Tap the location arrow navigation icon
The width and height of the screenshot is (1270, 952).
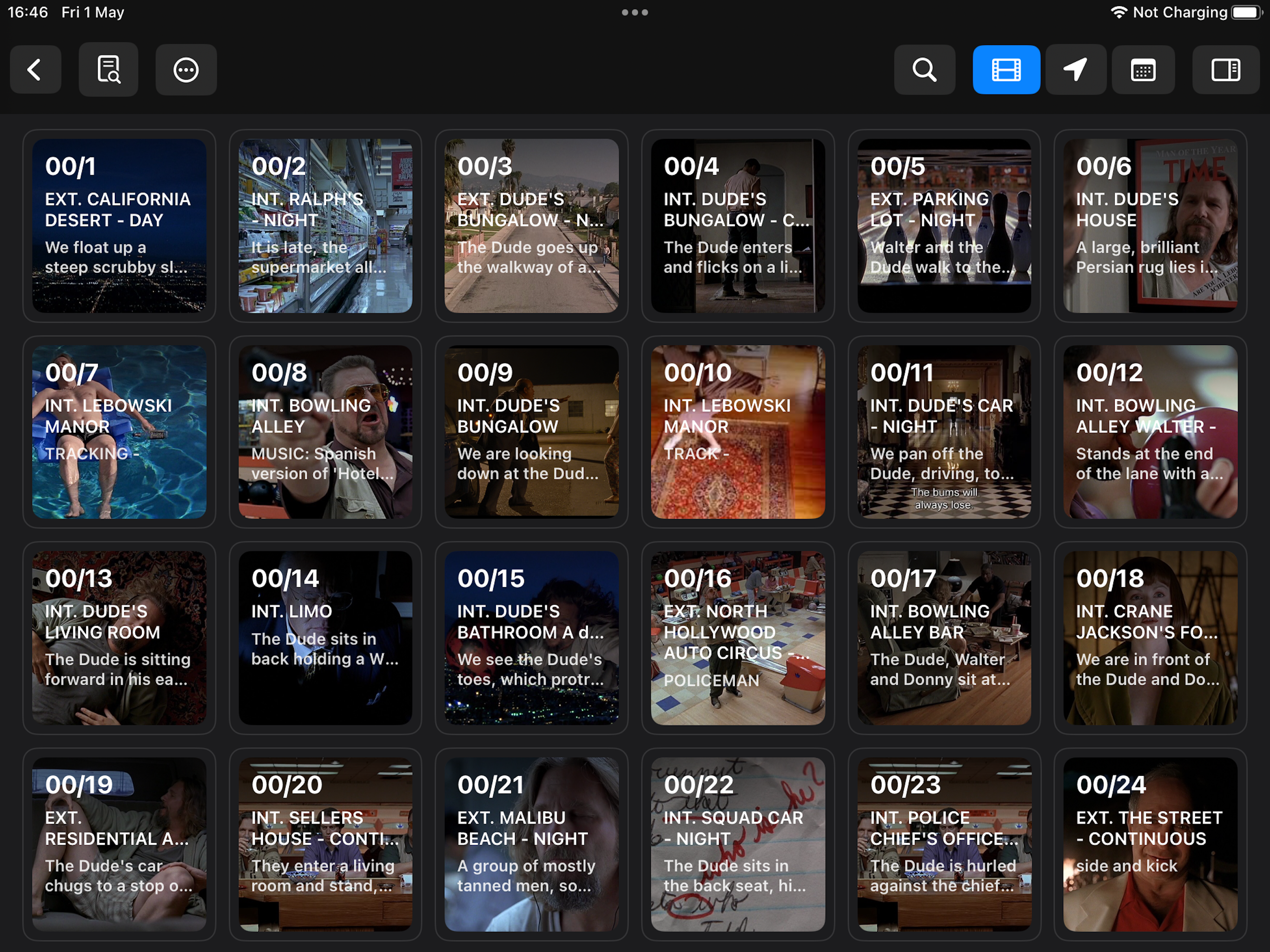point(1075,69)
